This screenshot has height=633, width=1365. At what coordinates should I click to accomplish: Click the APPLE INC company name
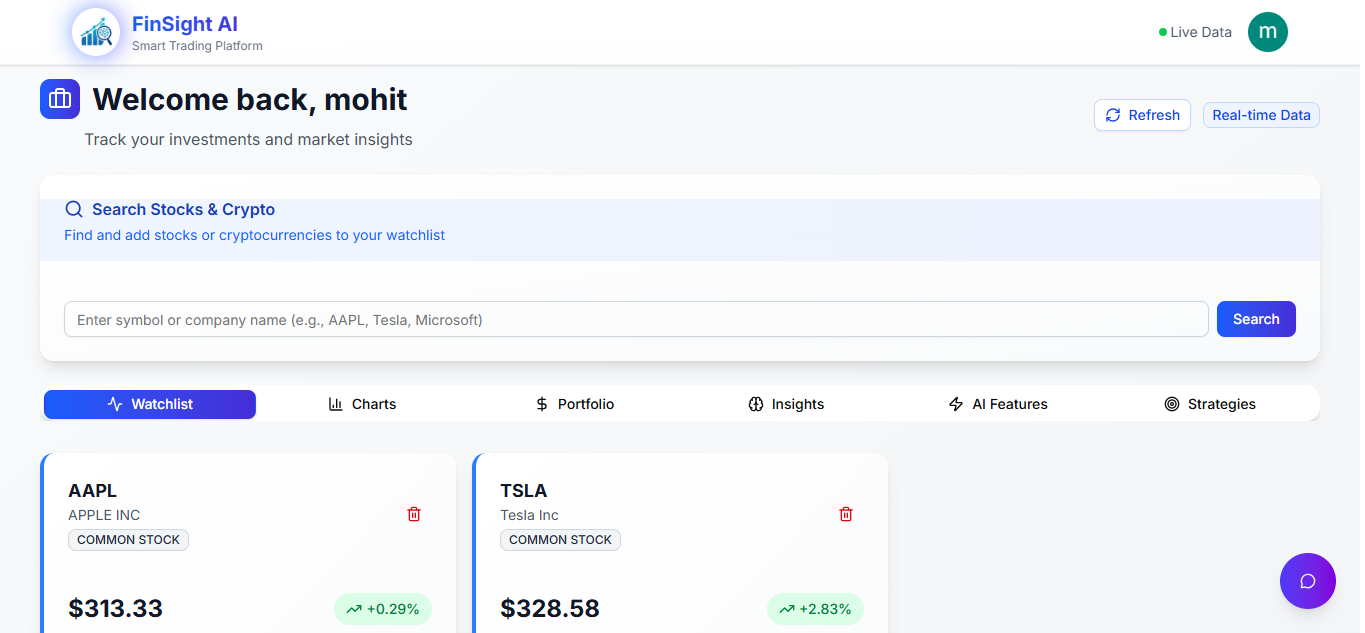(104, 515)
